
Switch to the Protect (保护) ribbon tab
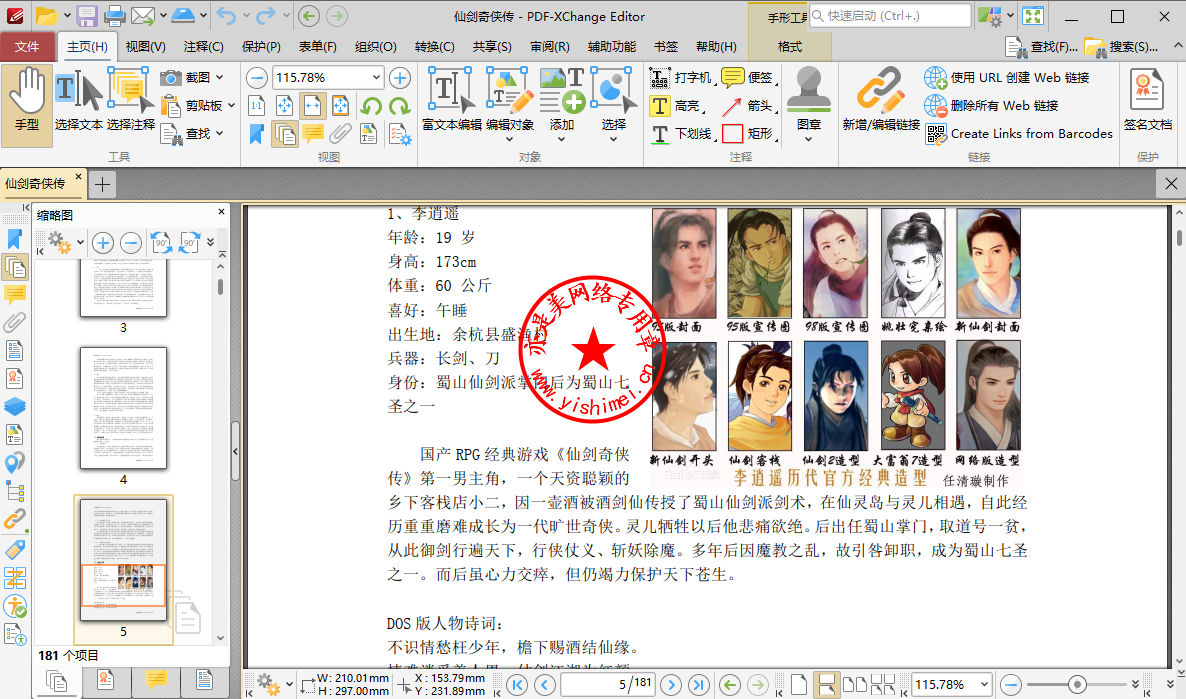261,46
